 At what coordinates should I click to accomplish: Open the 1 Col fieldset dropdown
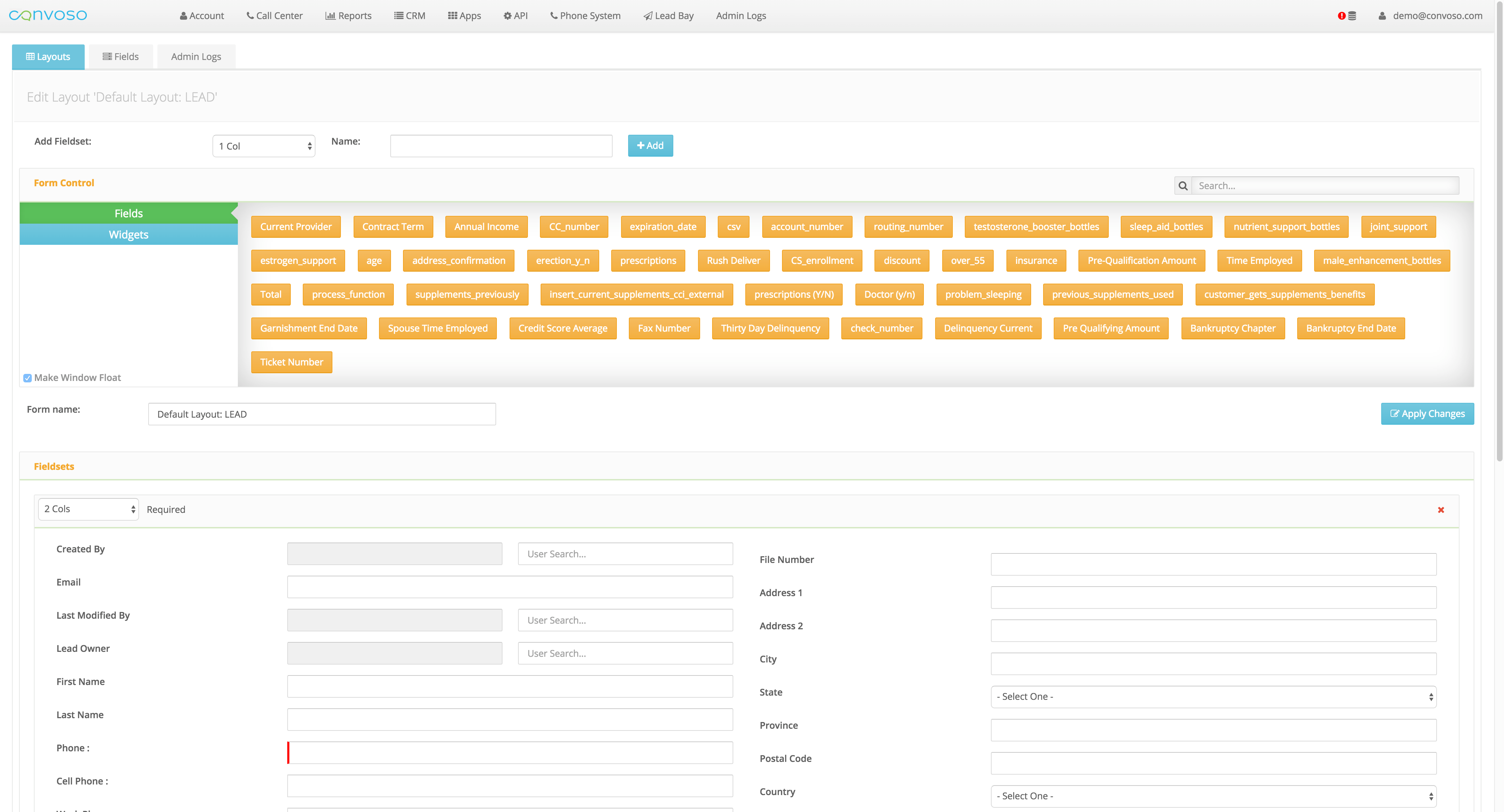[264, 146]
